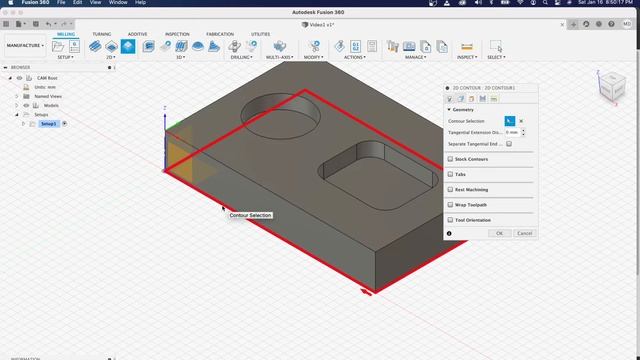Enable the Stock Contours checkbox
This screenshot has height=360, width=640.
(x=450, y=159)
